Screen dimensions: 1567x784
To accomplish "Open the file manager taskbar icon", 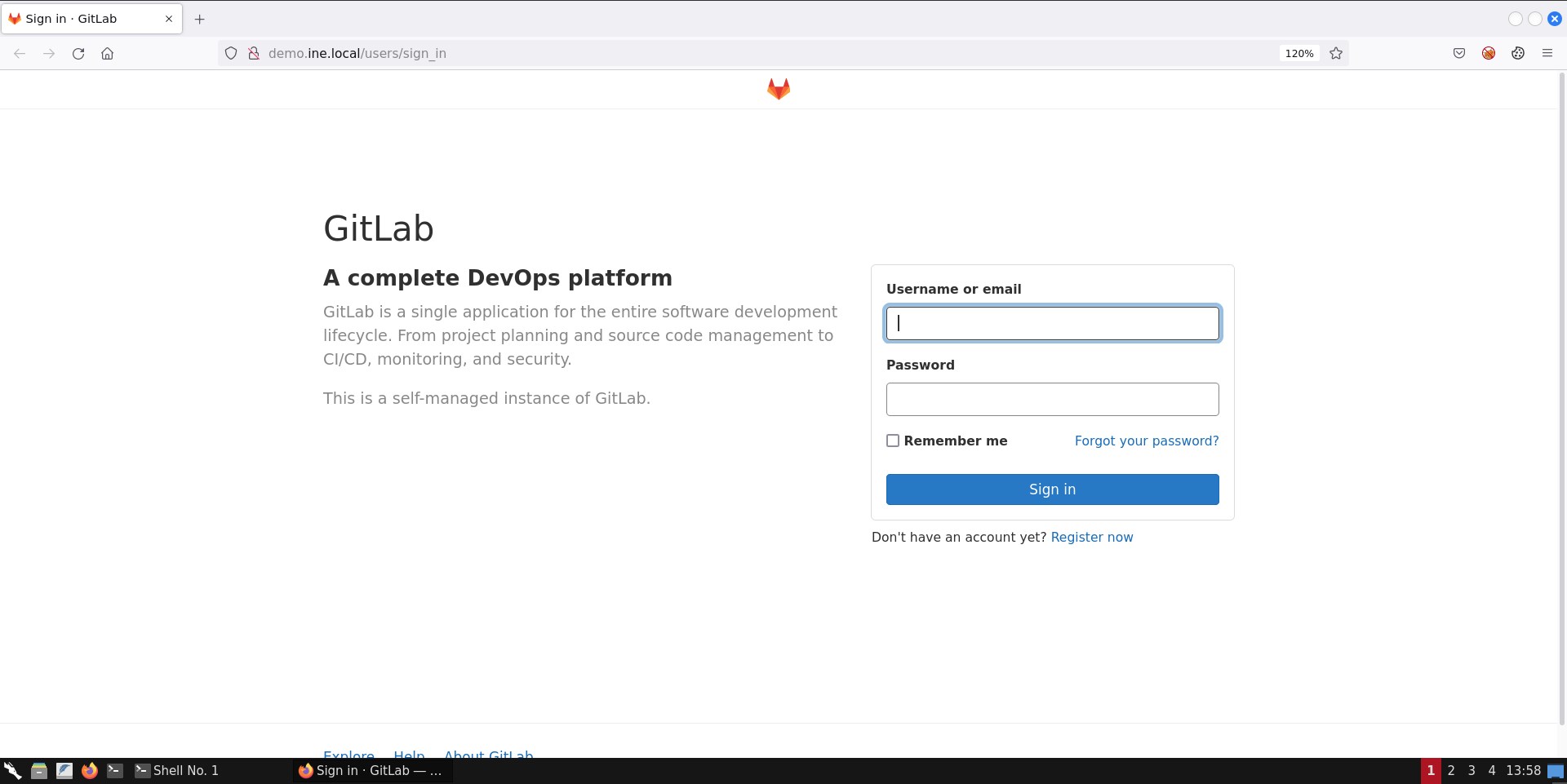I will tap(38, 770).
